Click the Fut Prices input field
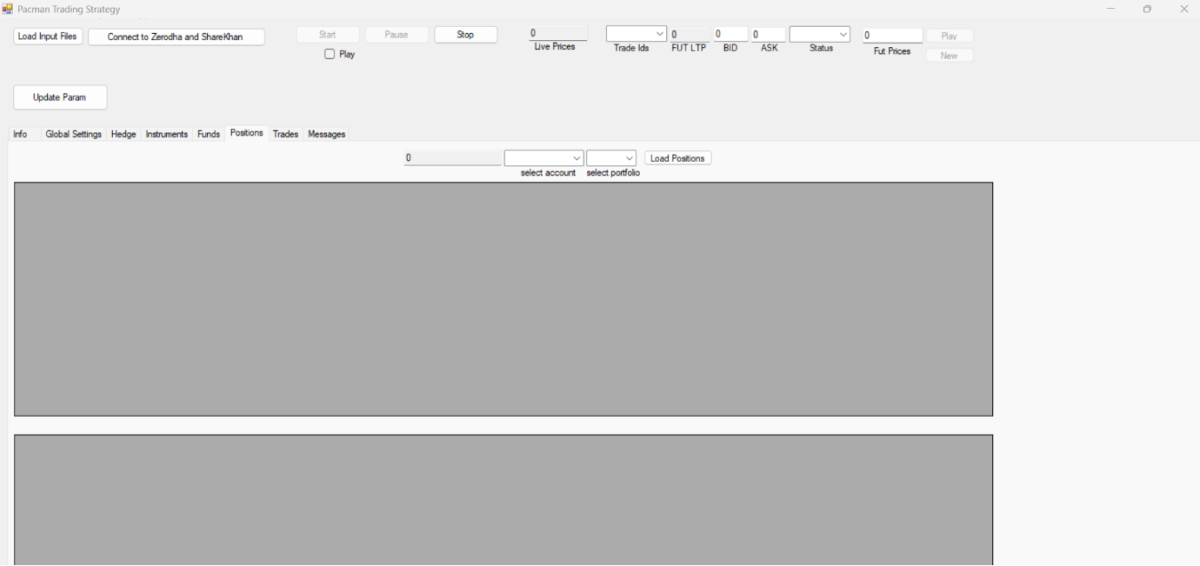1200x566 pixels. click(x=892, y=35)
